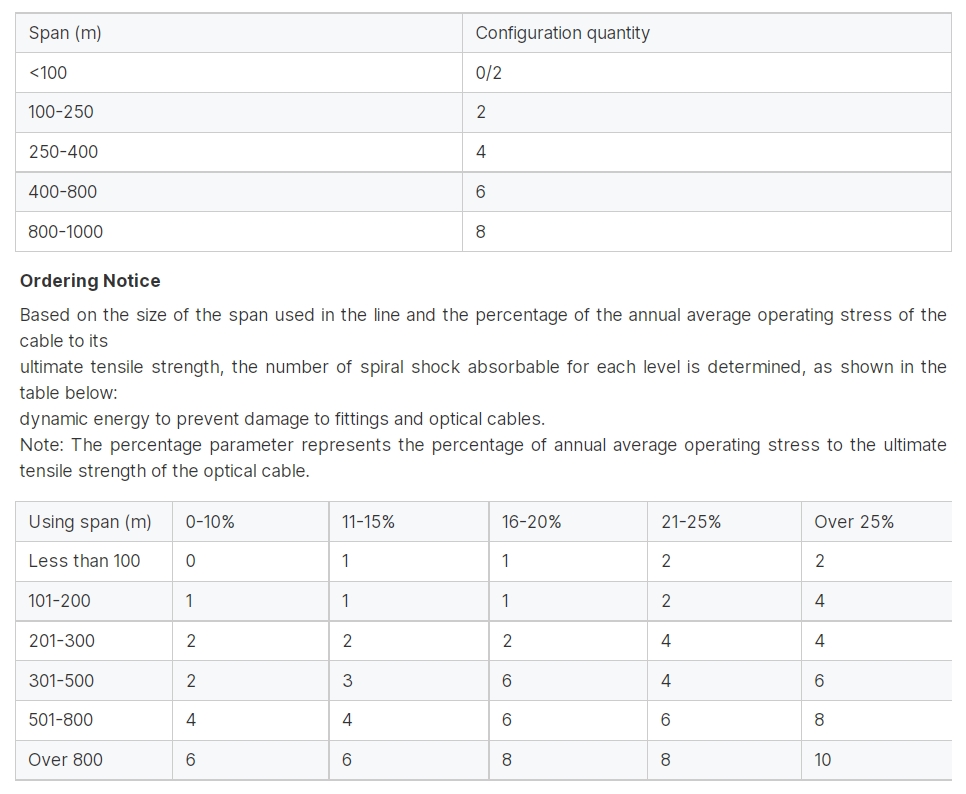Click the 'Ordering Notice' heading

coord(90,281)
